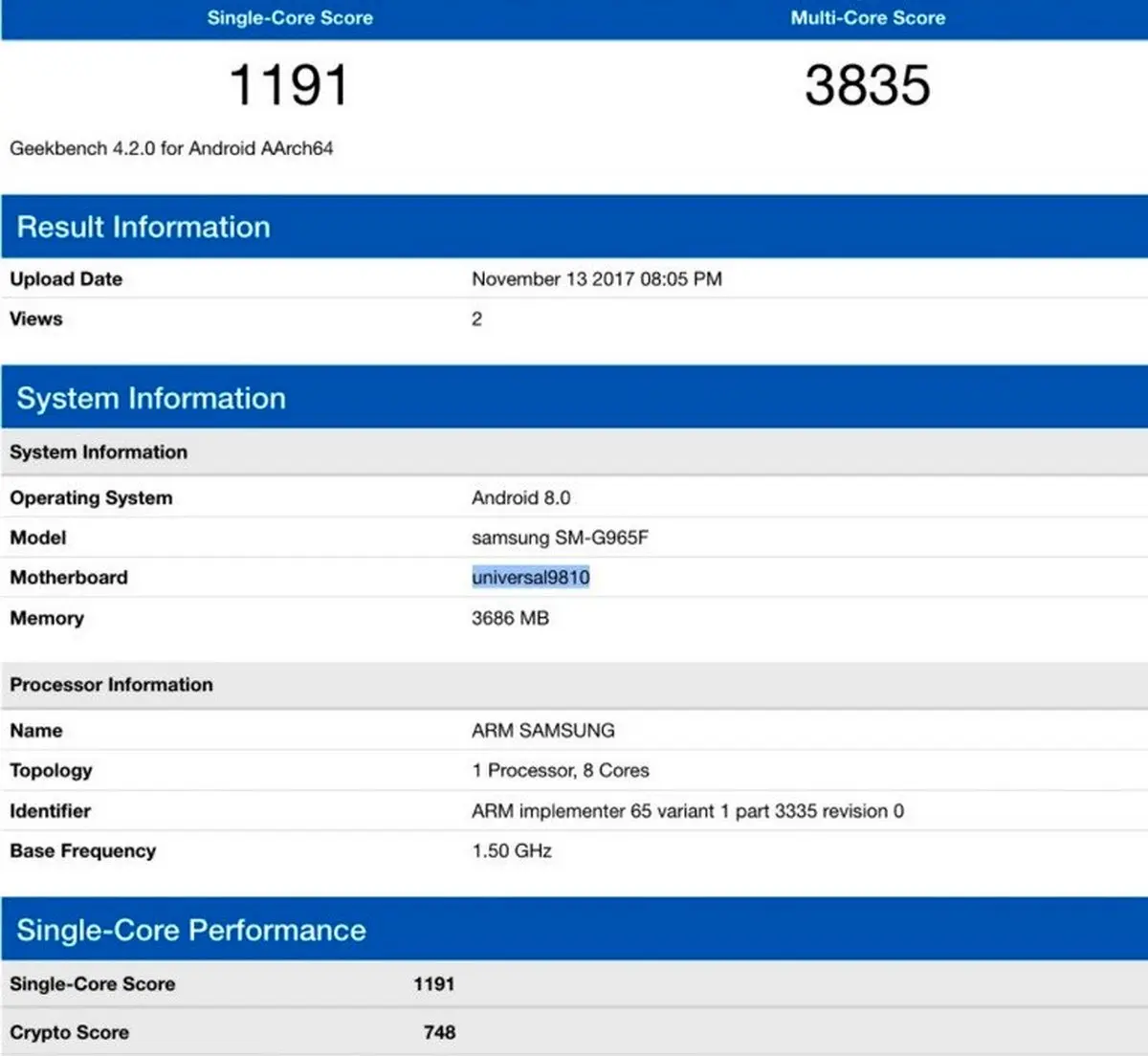1148x1056 pixels.
Task: Click the 3835 multi-core score value
Action: click(869, 84)
